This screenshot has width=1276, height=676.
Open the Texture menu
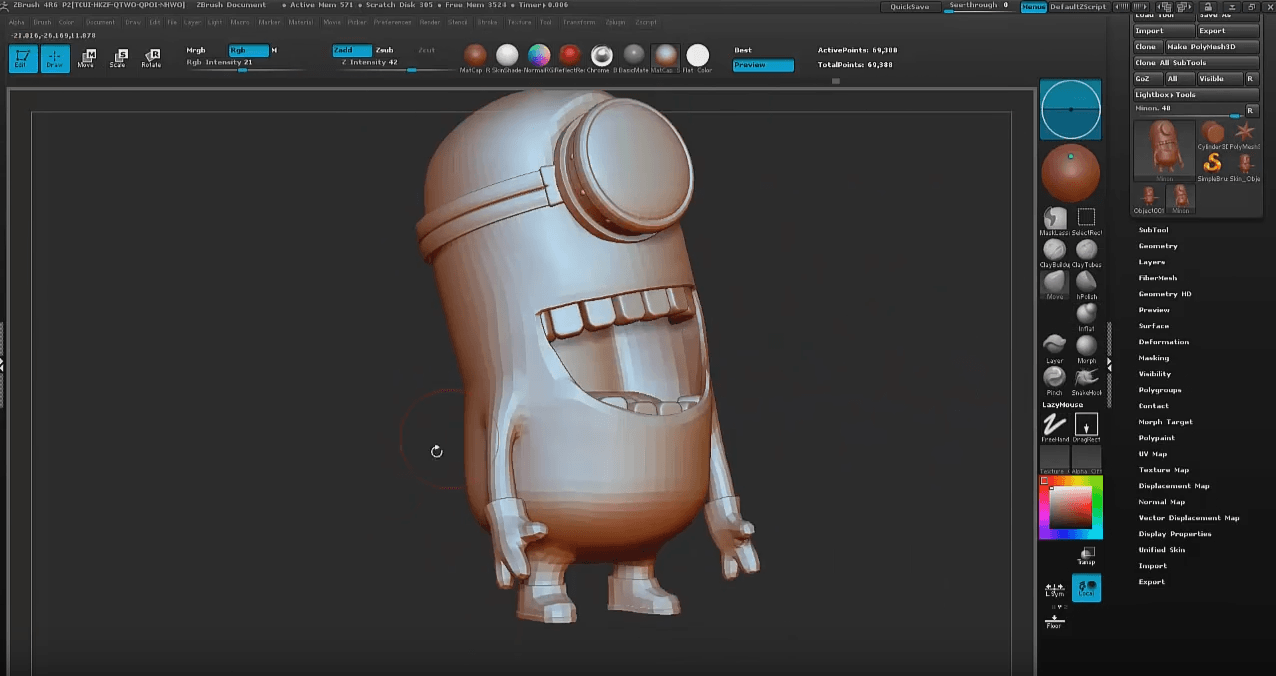coord(521,22)
